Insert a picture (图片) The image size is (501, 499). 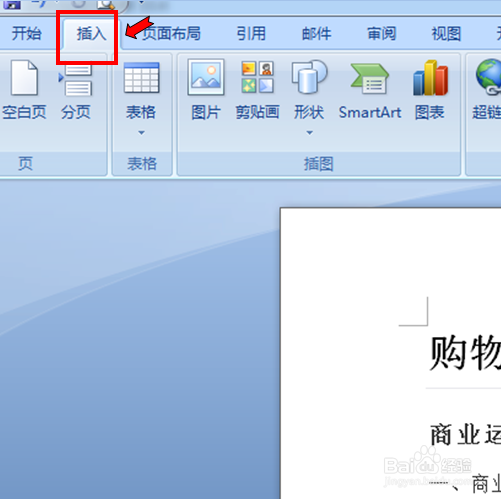[x=206, y=90]
